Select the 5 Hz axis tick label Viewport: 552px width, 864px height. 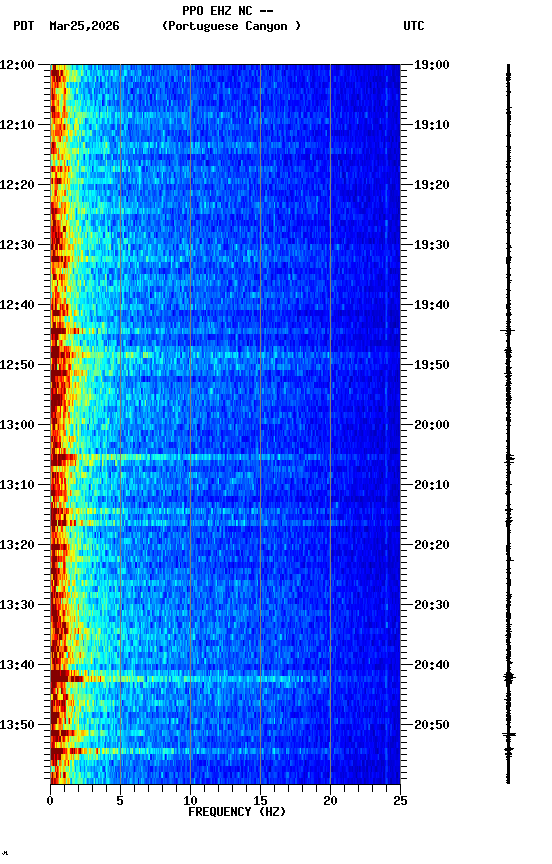point(120,801)
